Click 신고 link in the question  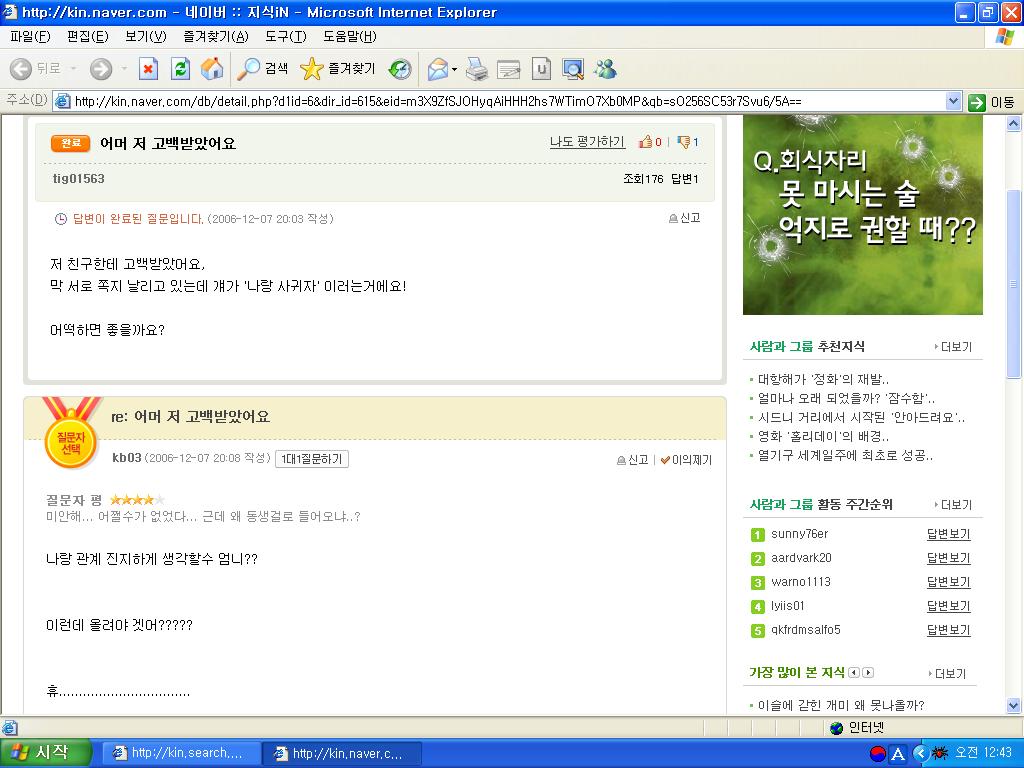pos(684,218)
